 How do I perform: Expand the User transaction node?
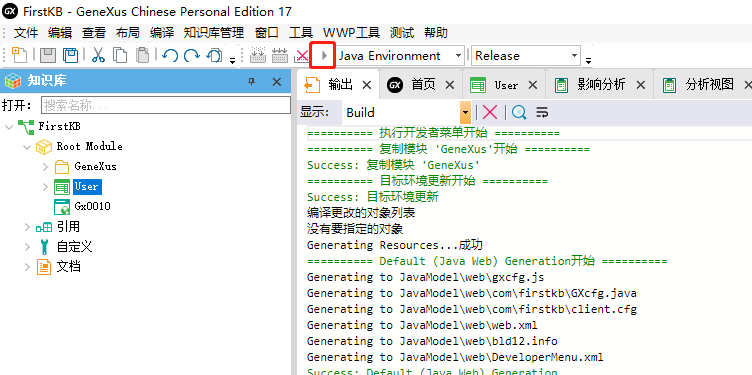click(x=45, y=187)
